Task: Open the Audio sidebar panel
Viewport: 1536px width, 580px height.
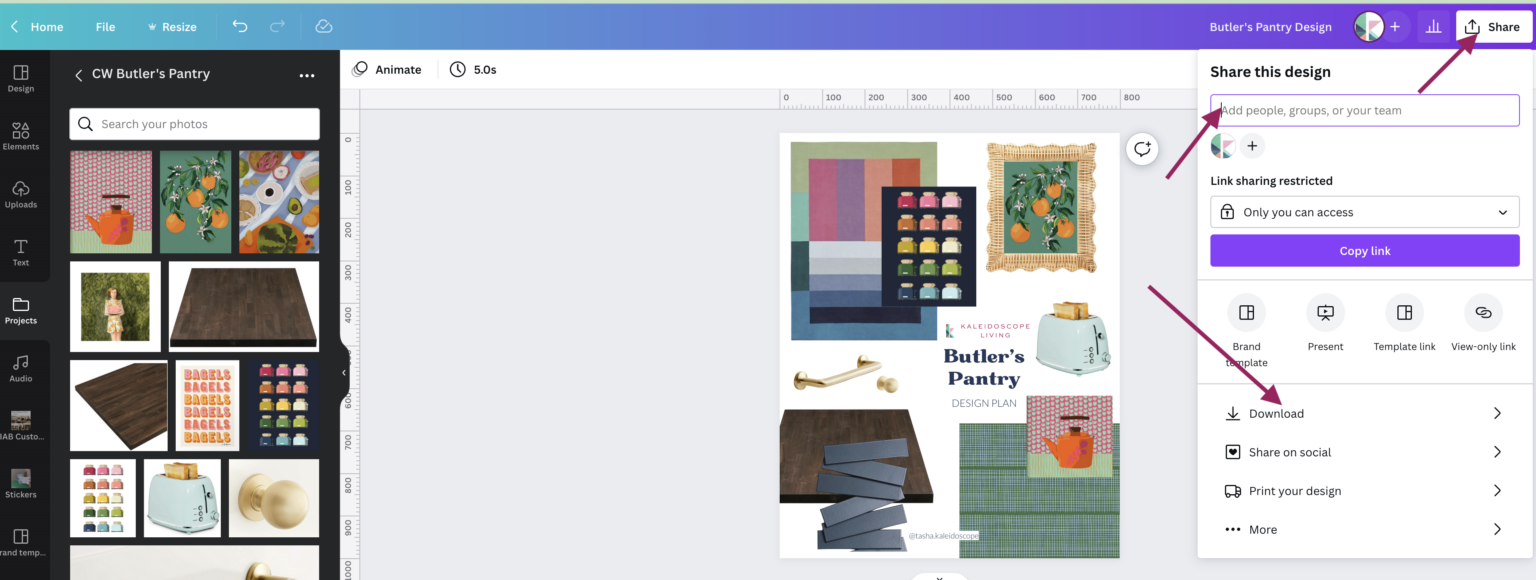Action: 21,368
